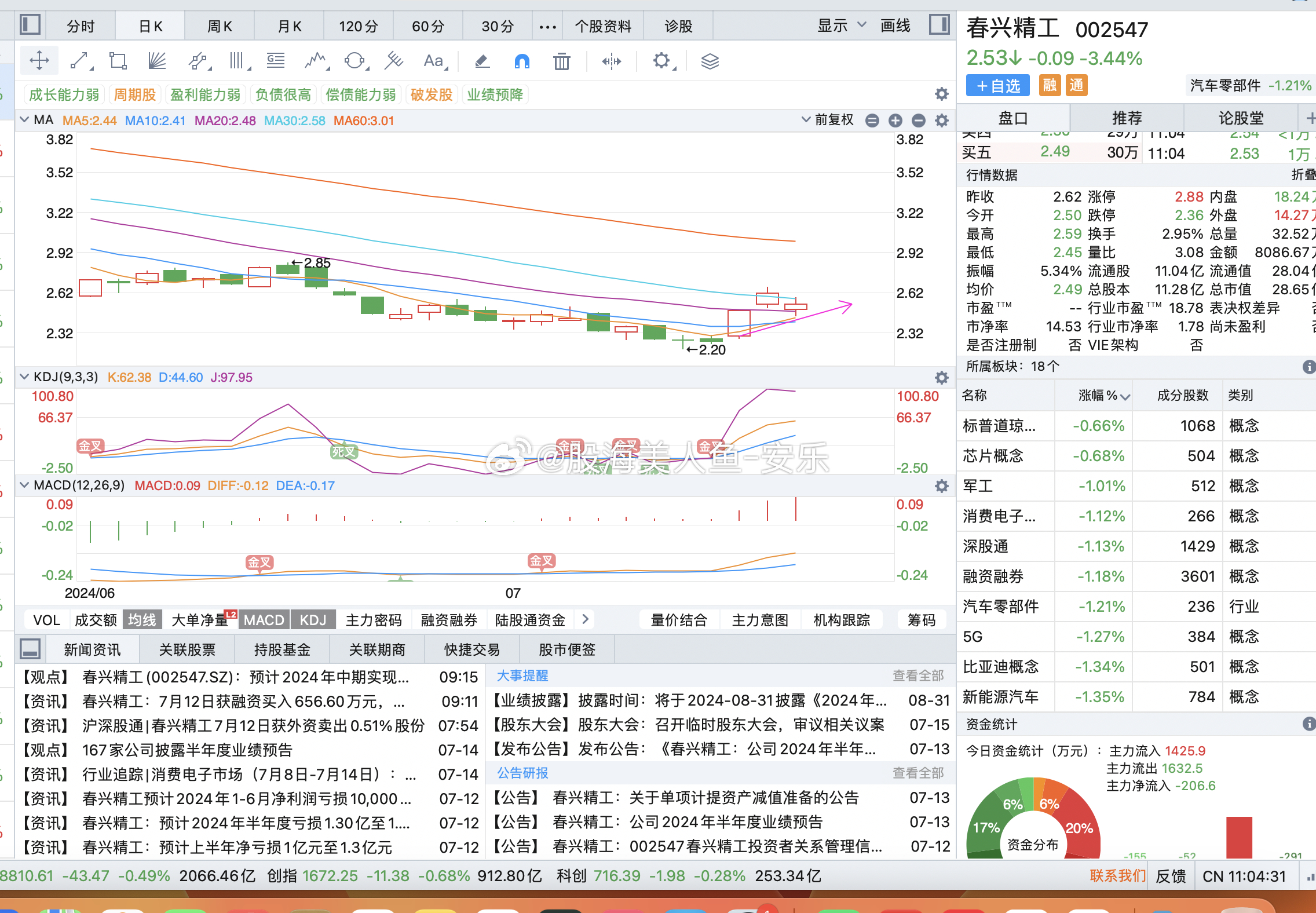Switch to the 分时 chart tab
The height and width of the screenshot is (913, 1316).
click(81, 26)
